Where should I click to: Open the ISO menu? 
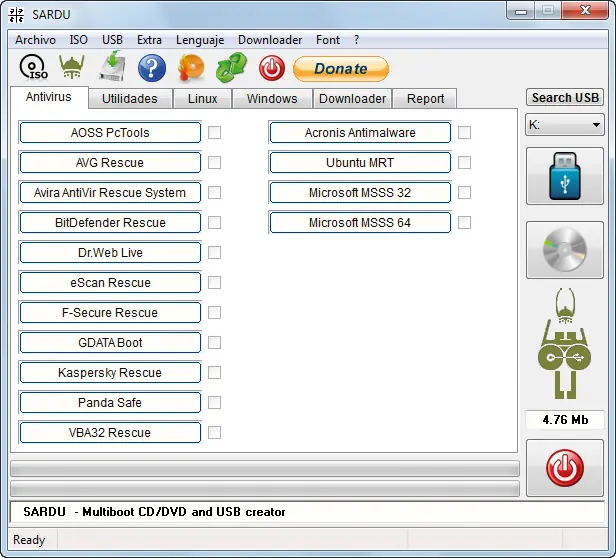79,40
